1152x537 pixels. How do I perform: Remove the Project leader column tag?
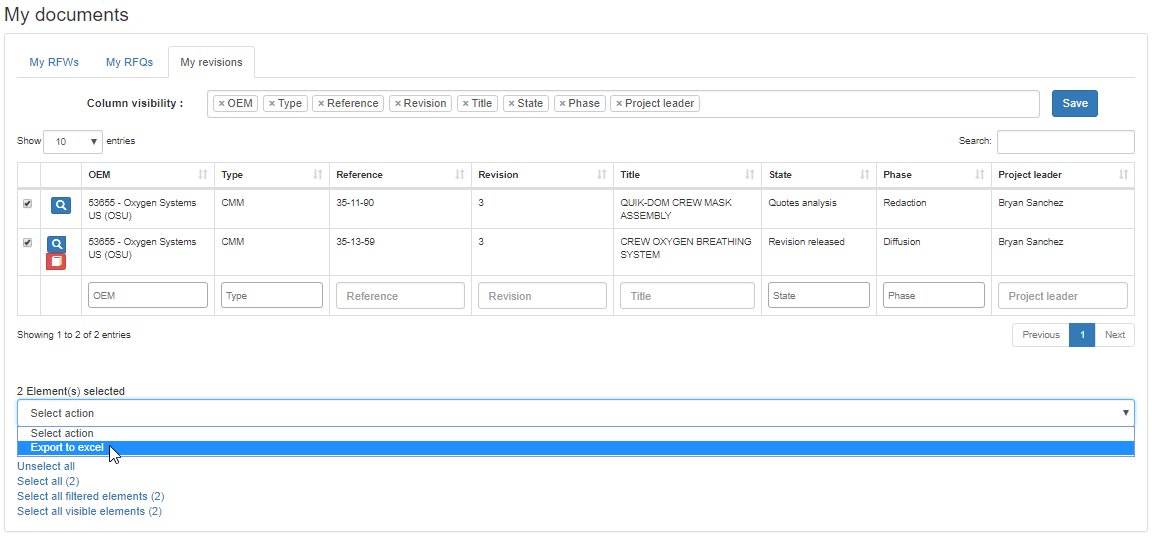tap(619, 104)
